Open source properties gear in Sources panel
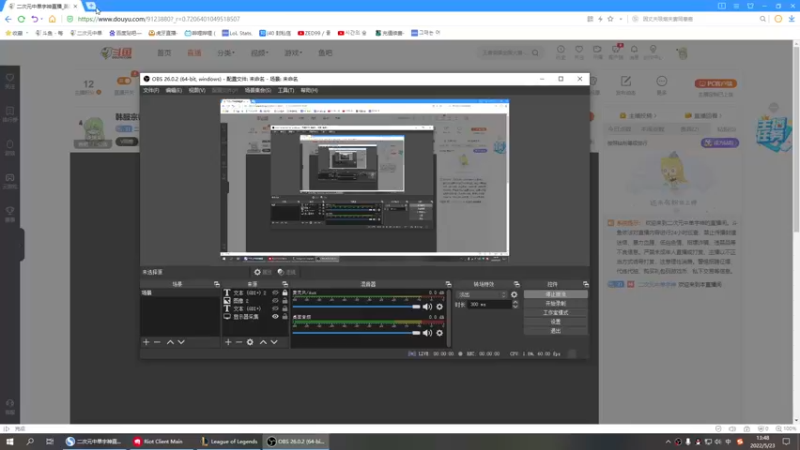Screen dimensions: 800x450 (250, 342)
